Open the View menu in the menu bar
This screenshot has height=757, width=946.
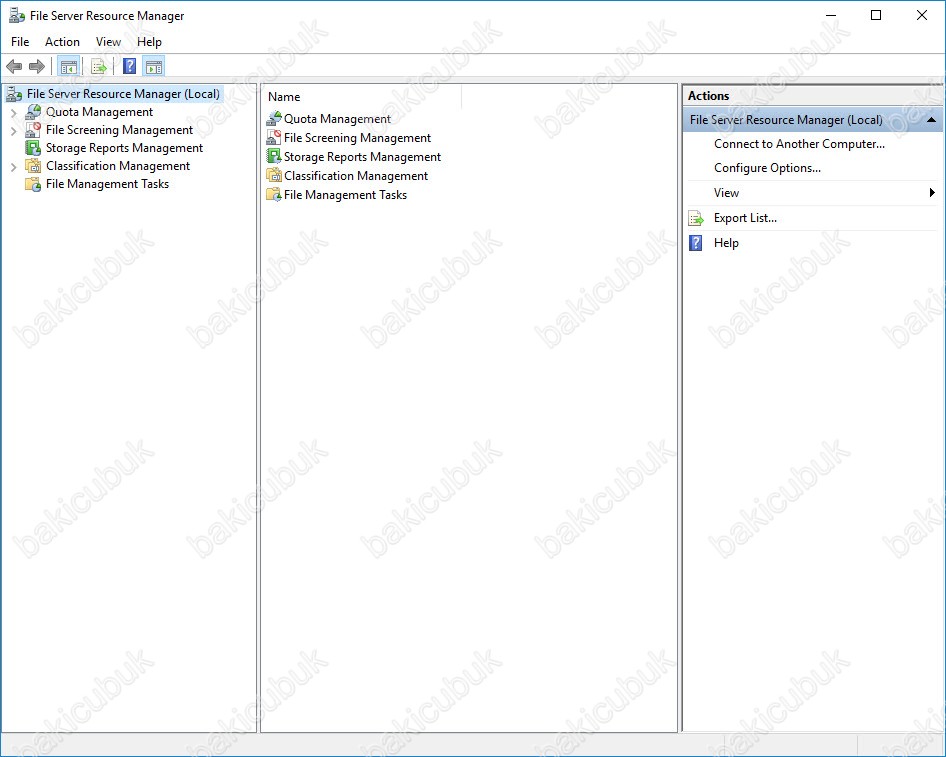[108, 42]
